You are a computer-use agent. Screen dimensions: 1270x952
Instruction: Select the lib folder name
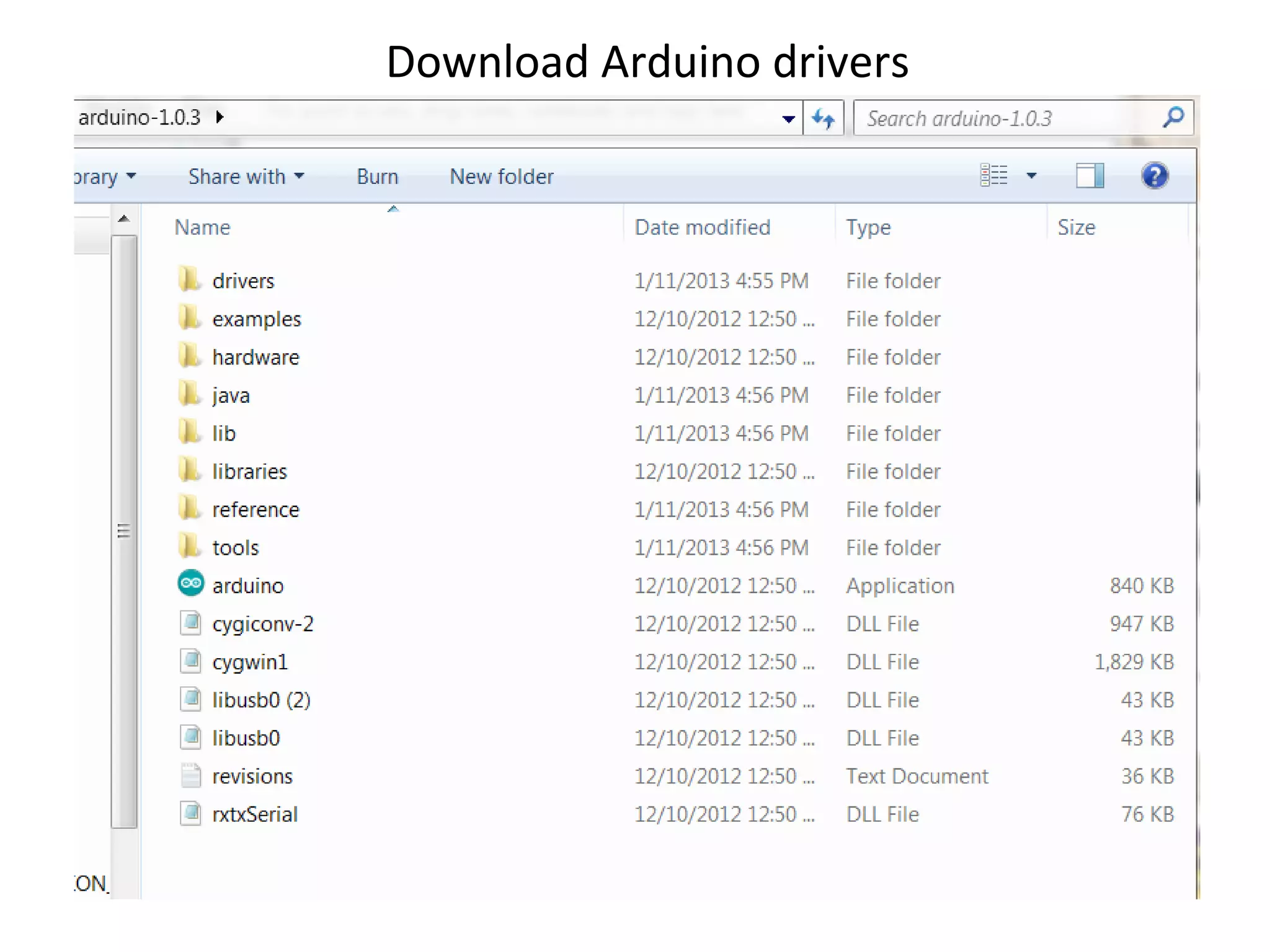tap(224, 433)
